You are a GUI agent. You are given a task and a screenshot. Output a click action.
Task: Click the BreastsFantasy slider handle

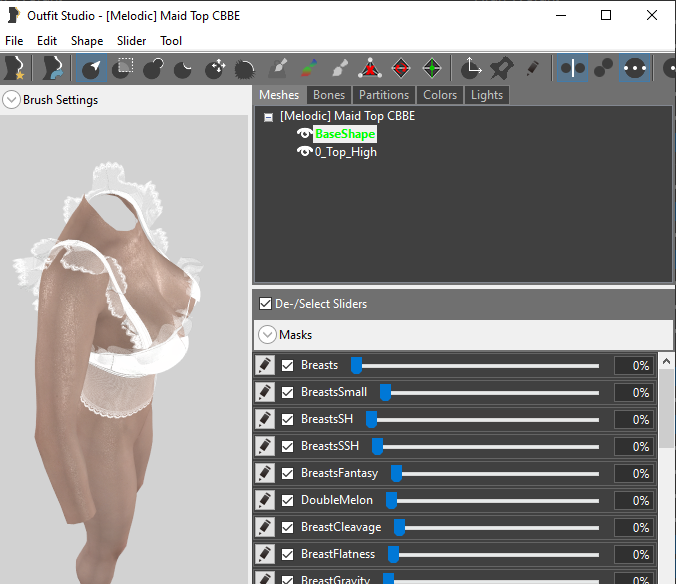point(396,473)
